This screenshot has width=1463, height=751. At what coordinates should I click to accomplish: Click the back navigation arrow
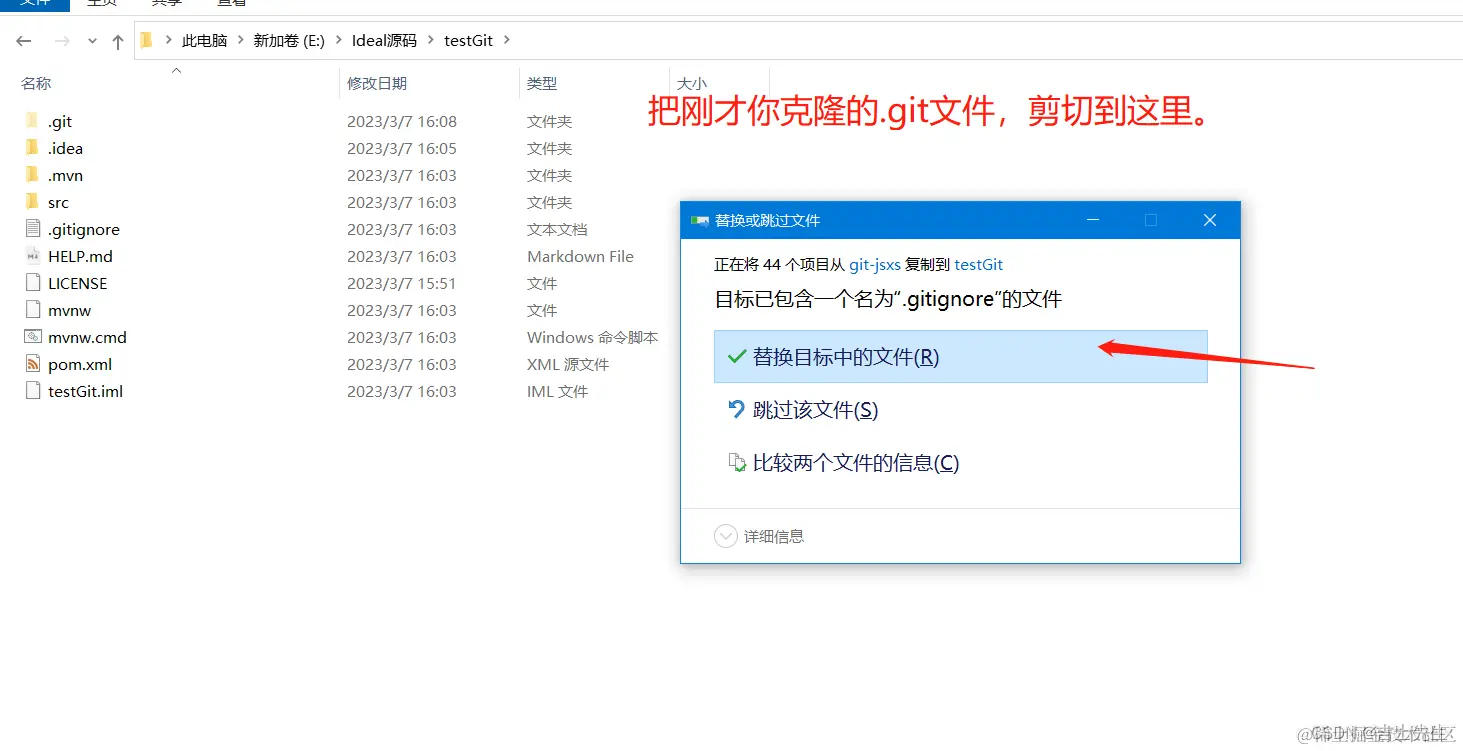[23, 40]
